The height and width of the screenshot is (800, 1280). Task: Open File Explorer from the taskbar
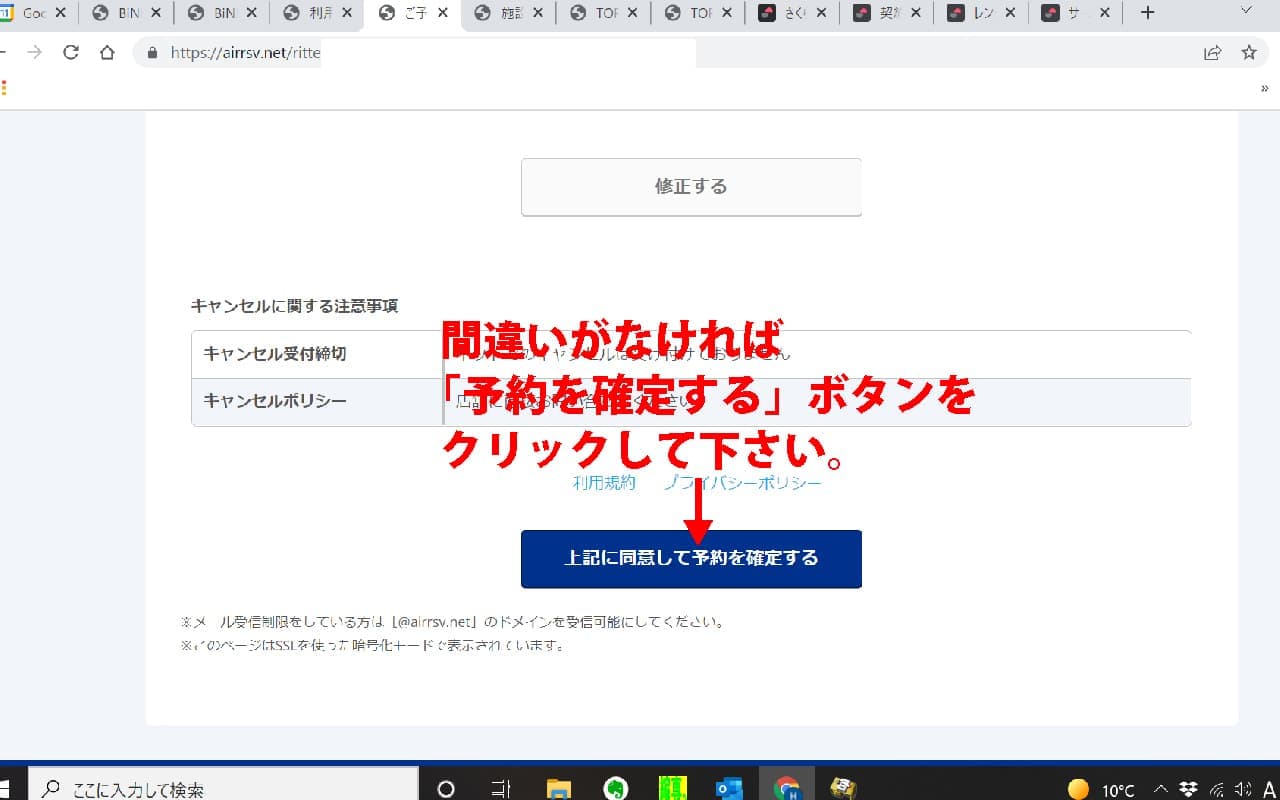559,789
